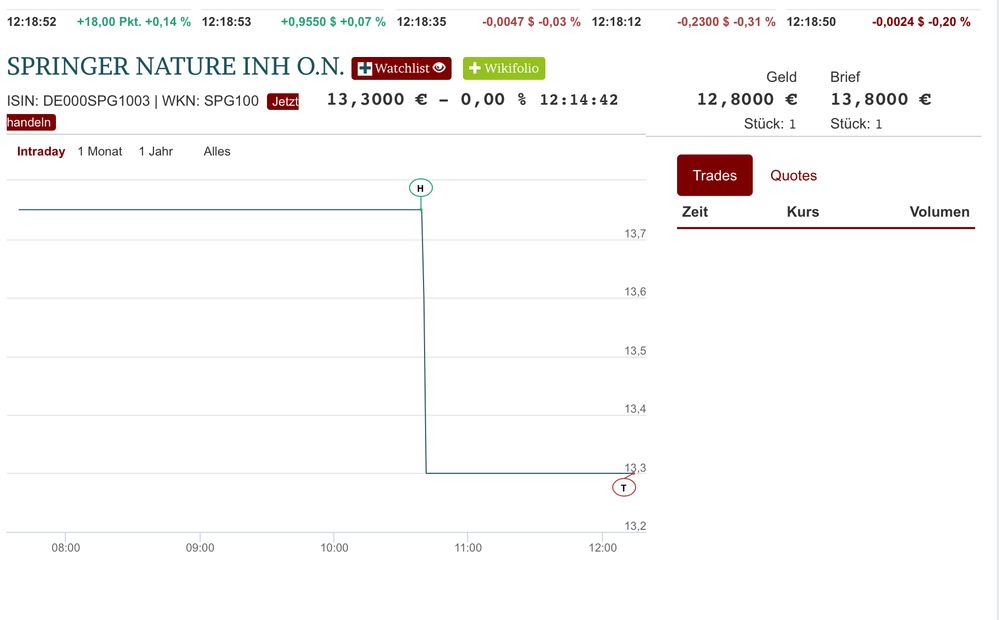999x620 pixels.
Task: Click the Geld price 12,8000 €
Action: point(747,99)
